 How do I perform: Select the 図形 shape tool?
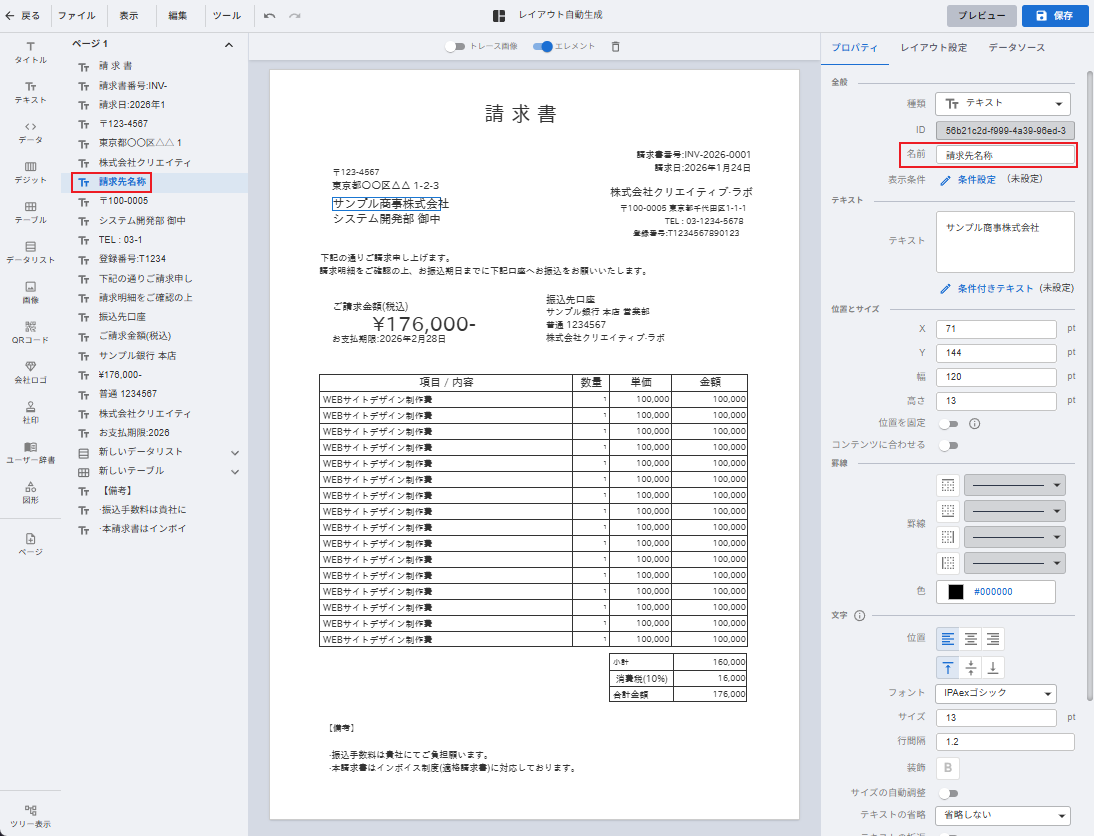(30, 492)
